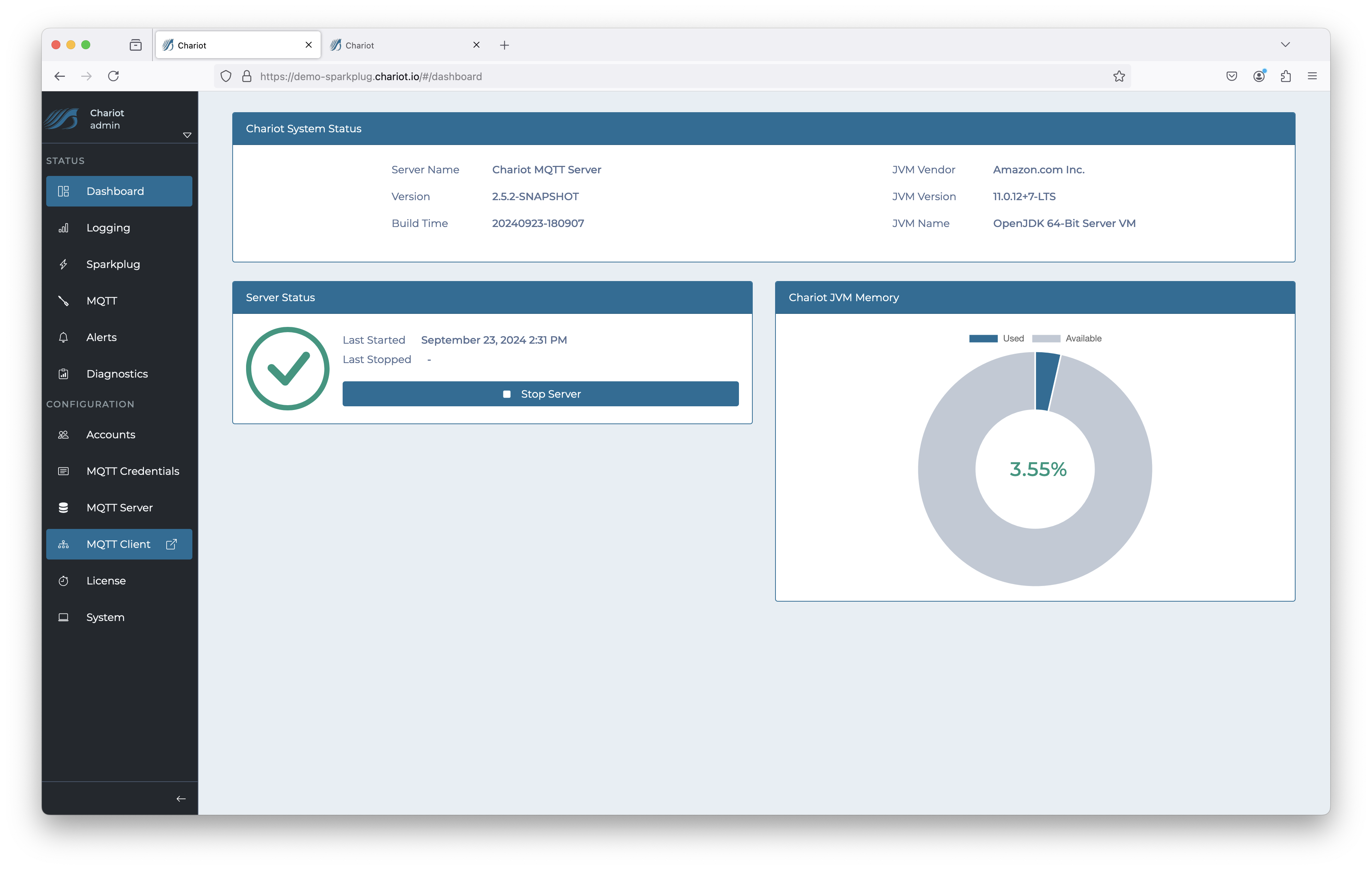
Task: Open the tracking protection shield
Action: click(226, 76)
